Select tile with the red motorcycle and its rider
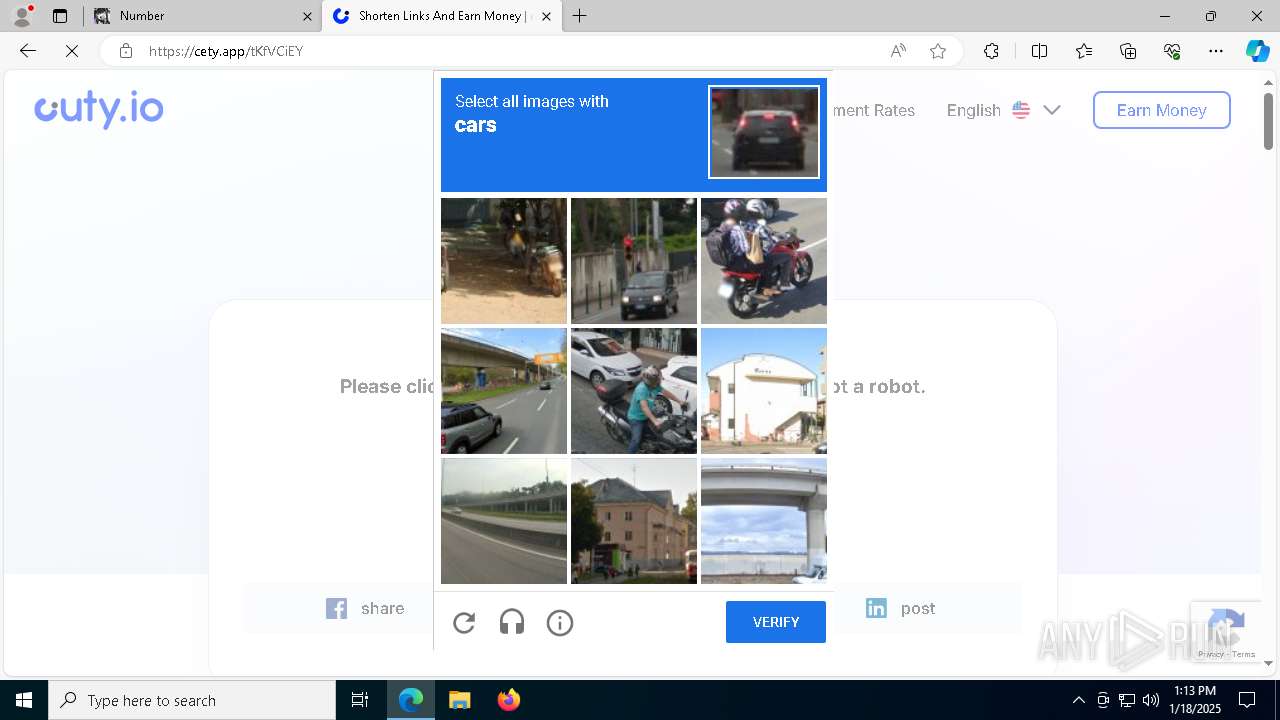This screenshot has height=720, width=1280. point(764,261)
